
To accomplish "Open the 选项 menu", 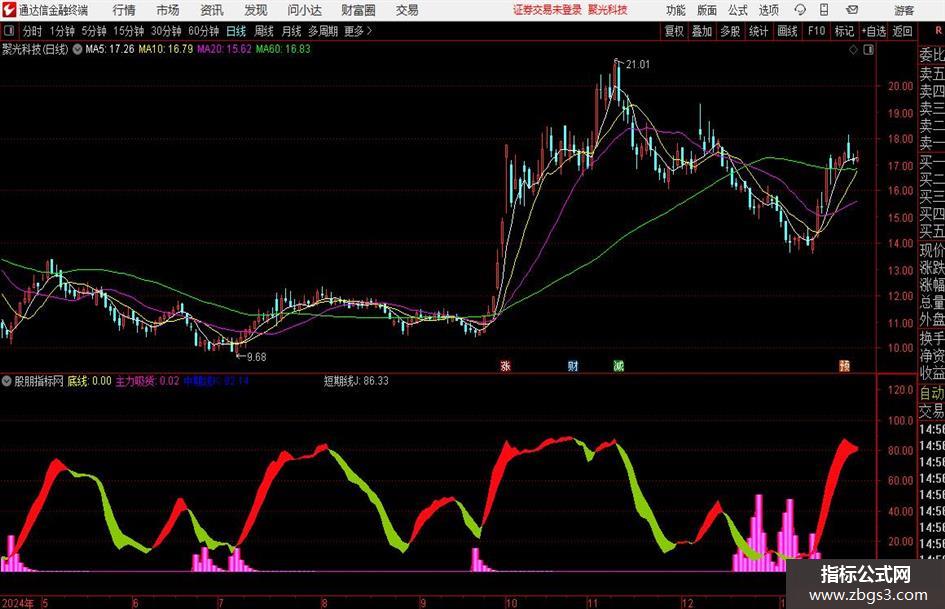I will (768, 10).
